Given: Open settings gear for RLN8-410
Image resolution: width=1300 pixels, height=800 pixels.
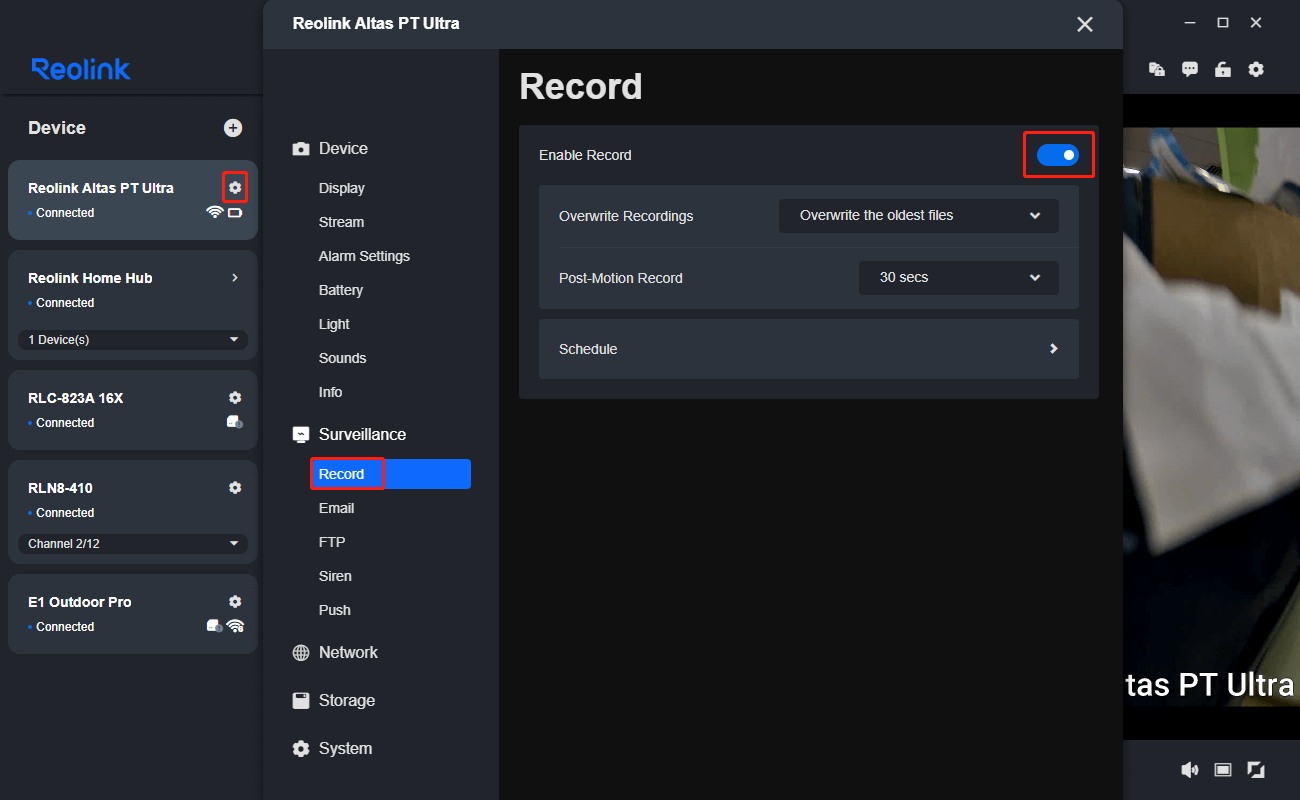Looking at the screenshot, I should 235,488.
